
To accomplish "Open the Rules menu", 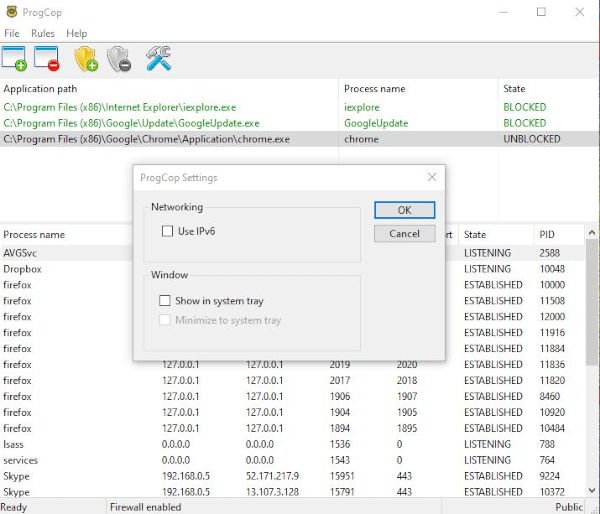I will click(x=42, y=34).
